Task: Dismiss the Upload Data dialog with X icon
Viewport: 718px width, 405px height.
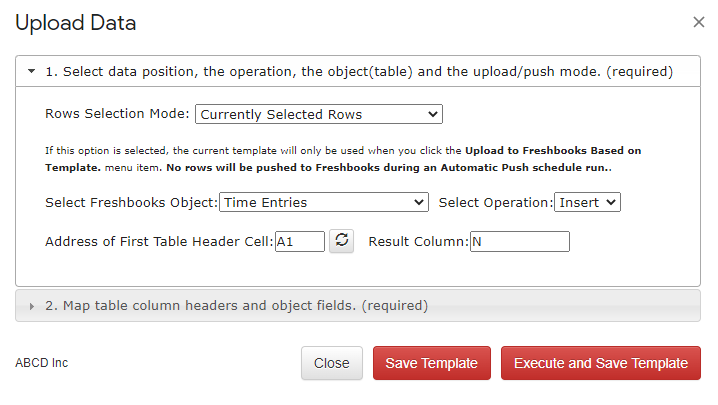Action: click(x=698, y=22)
